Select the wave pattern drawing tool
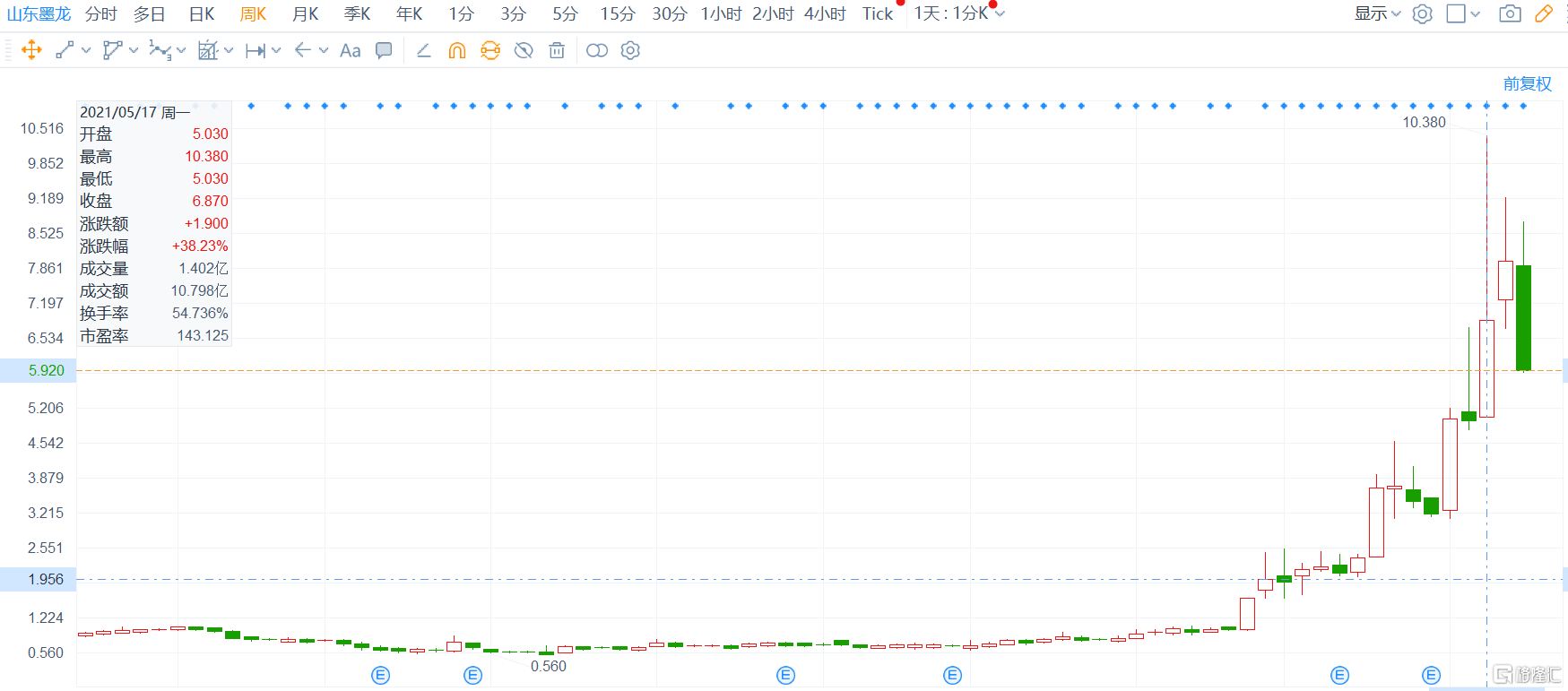 tap(160, 50)
